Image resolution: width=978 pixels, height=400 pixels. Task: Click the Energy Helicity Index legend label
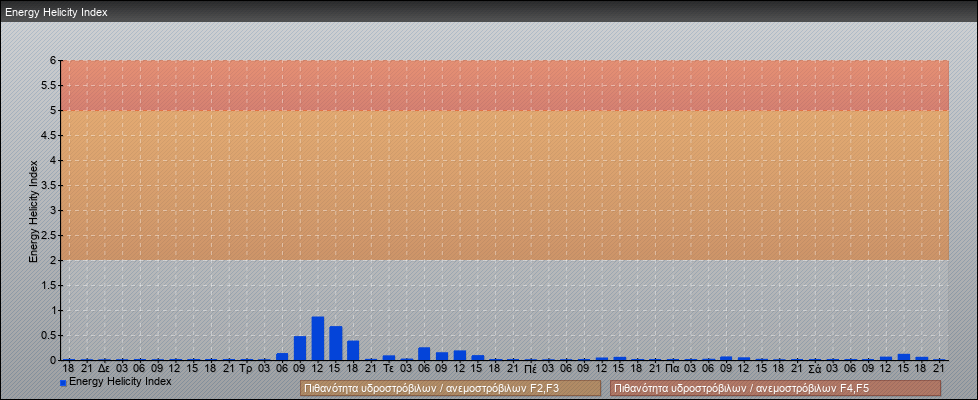pyautogui.click(x=120, y=381)
